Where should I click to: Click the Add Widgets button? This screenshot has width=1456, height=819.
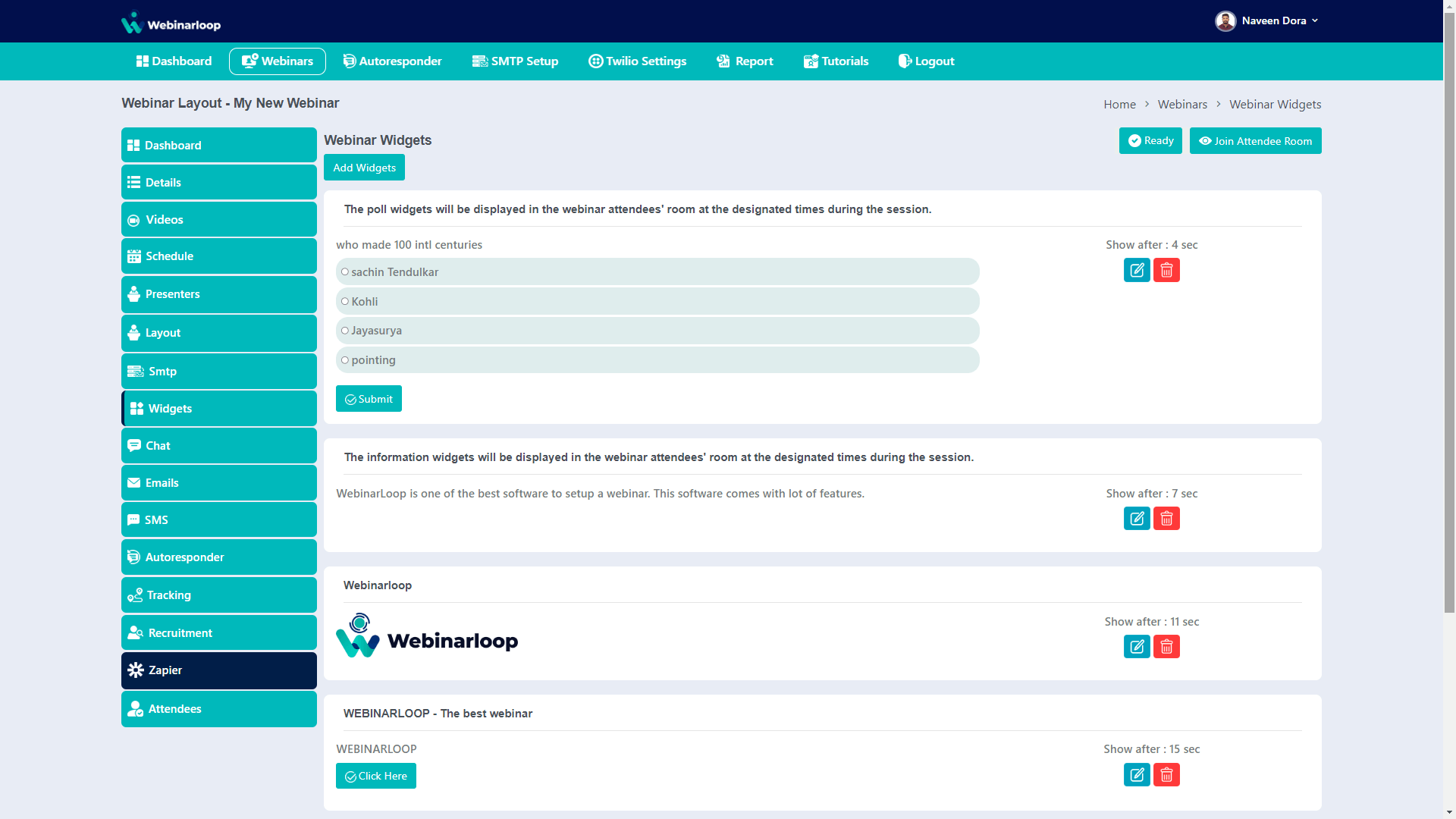click(364, 168)
